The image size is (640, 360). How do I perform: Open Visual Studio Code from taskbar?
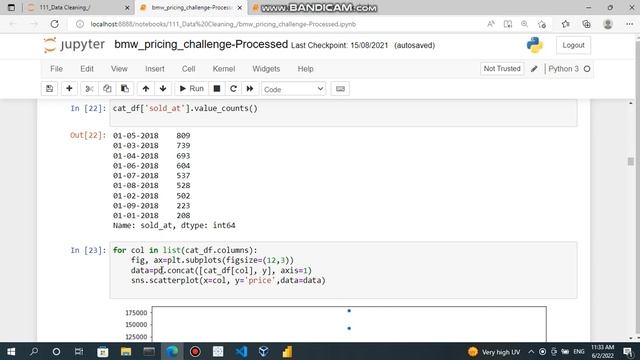[x=241, y=351]
